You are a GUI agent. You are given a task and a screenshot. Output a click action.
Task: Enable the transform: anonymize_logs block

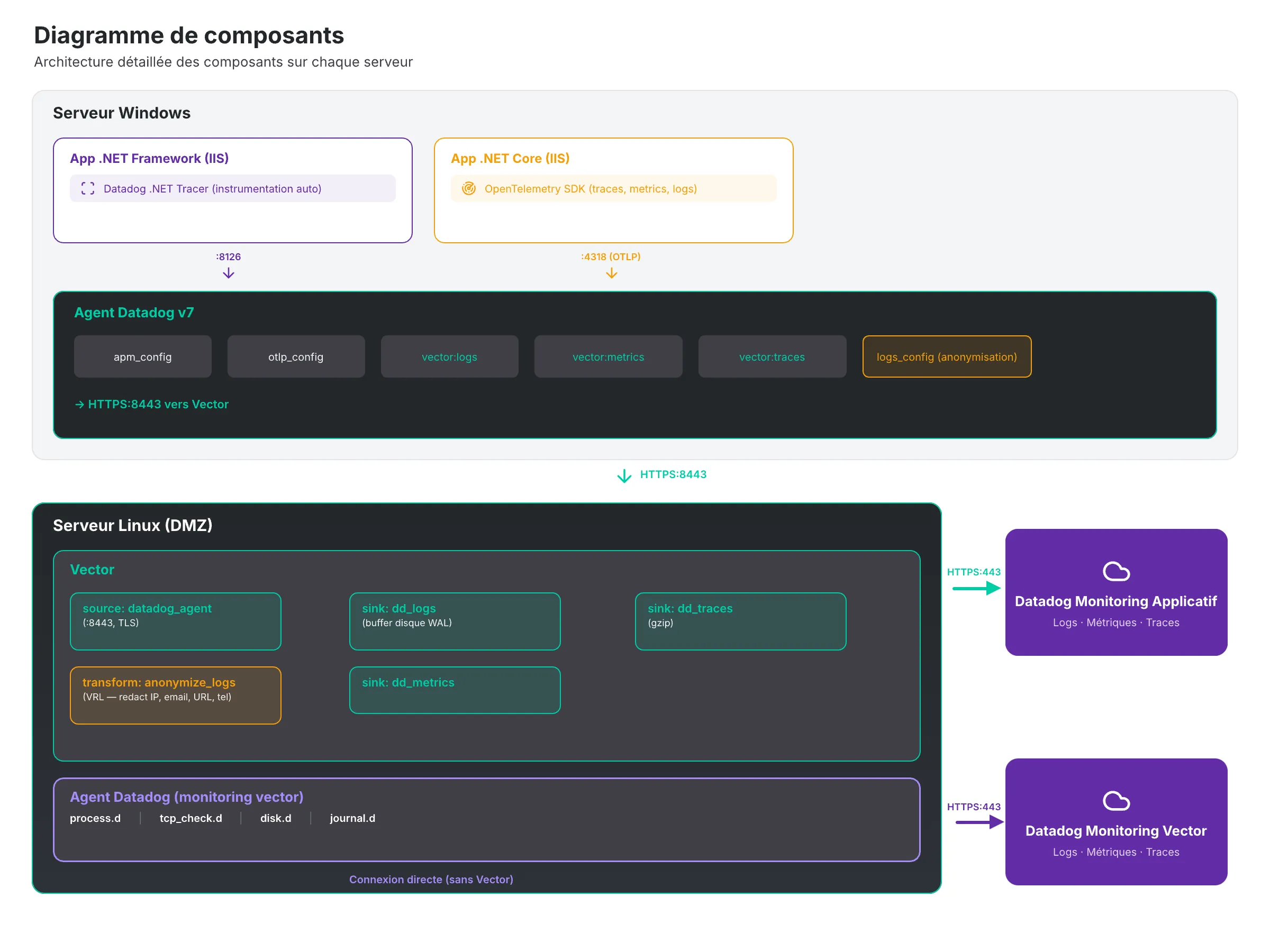(x=175, y=695)
